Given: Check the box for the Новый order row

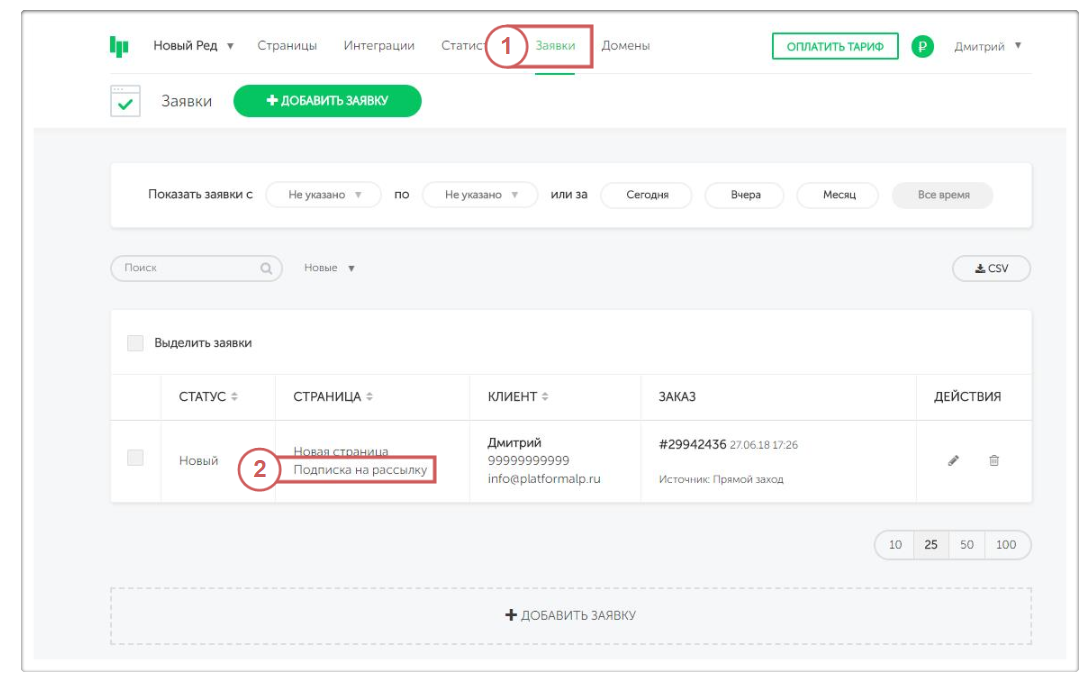Looking at the screenshot, I should click(135, 458).
